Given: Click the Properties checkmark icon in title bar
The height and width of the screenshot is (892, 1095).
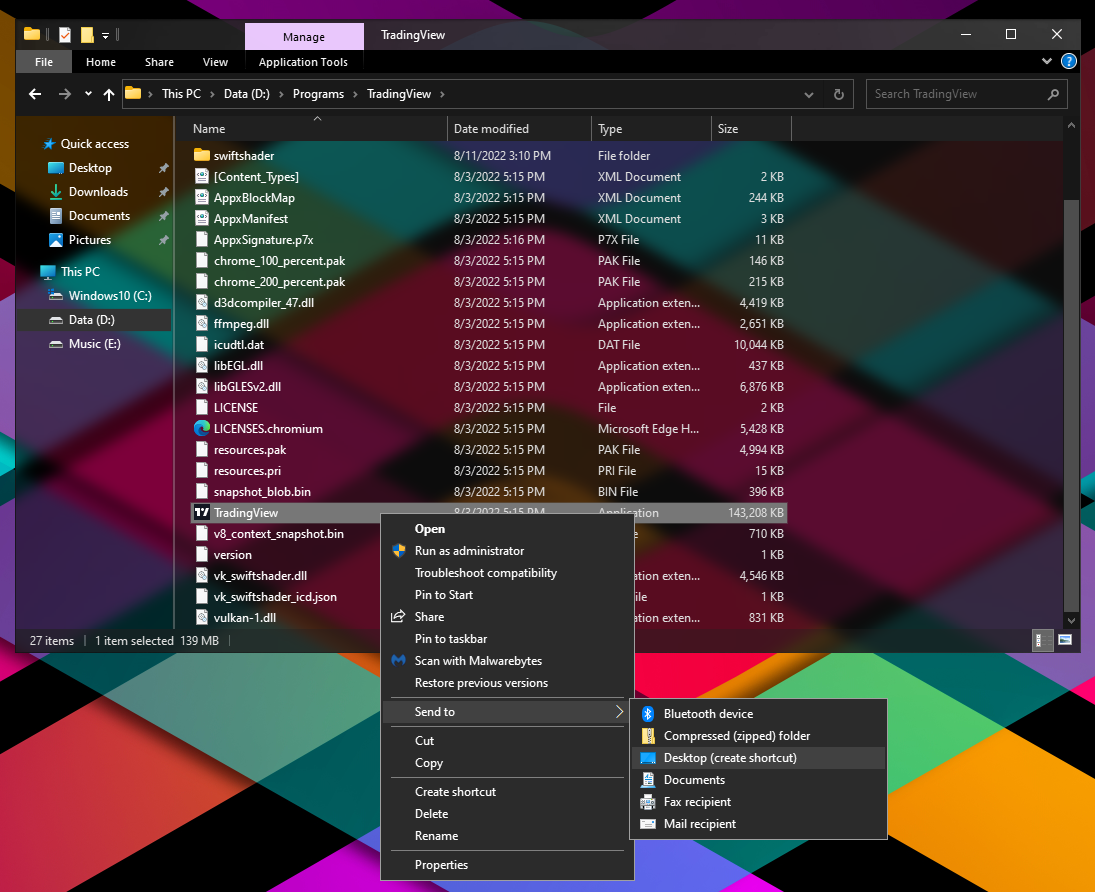Looking at the screenshot, I should pos(65,34).
